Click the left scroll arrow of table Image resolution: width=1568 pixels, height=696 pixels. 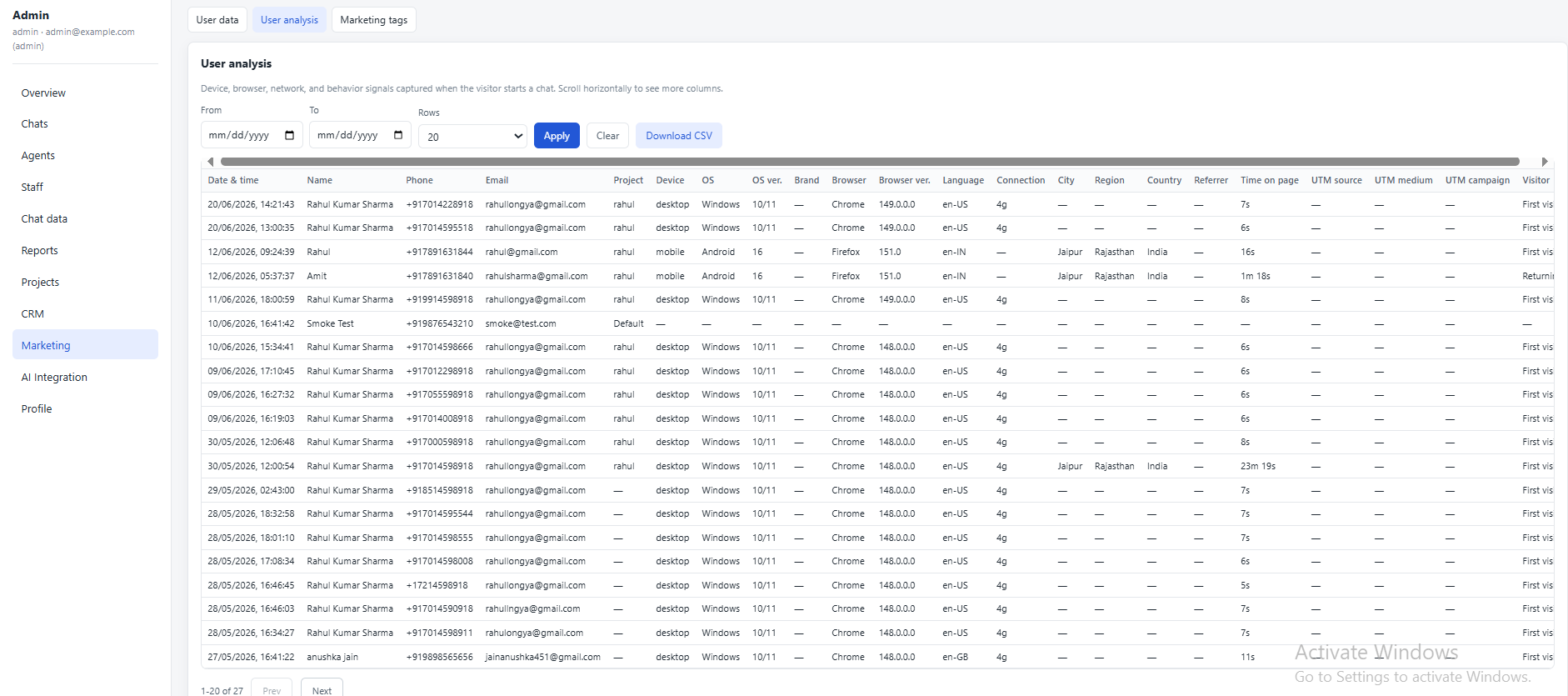click(x=211, y=162)
